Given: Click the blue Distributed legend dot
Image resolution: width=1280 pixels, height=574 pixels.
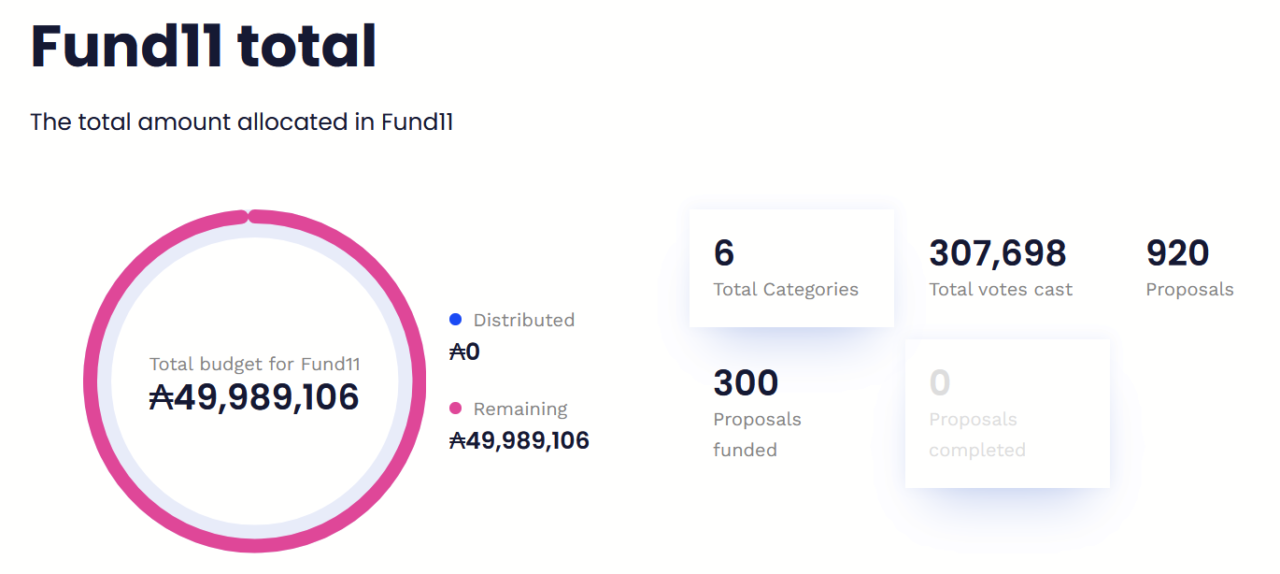Looking at the screenshot, I should (x=456, y=320).
